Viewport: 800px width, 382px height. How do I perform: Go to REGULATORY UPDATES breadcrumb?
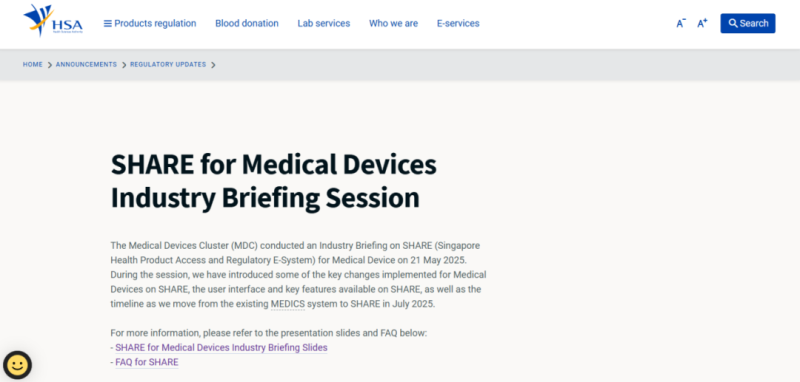[168, 65]
